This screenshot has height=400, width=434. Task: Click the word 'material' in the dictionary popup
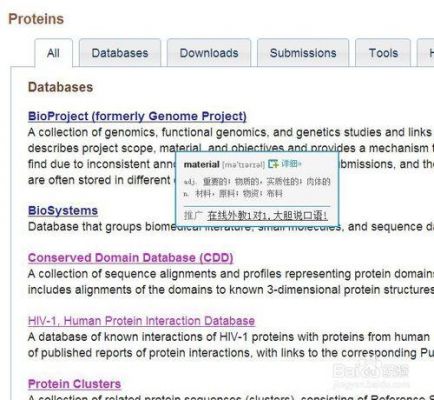click(x=201, y=164)
